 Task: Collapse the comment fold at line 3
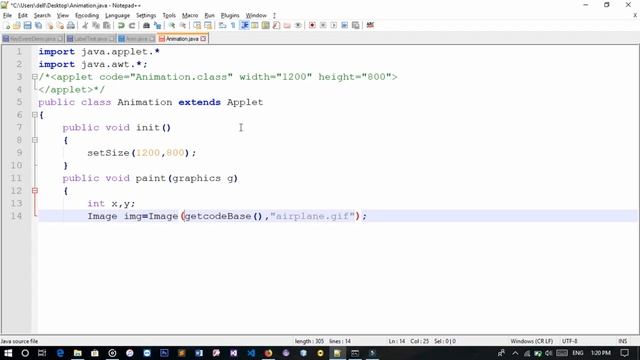pos(35,77)
